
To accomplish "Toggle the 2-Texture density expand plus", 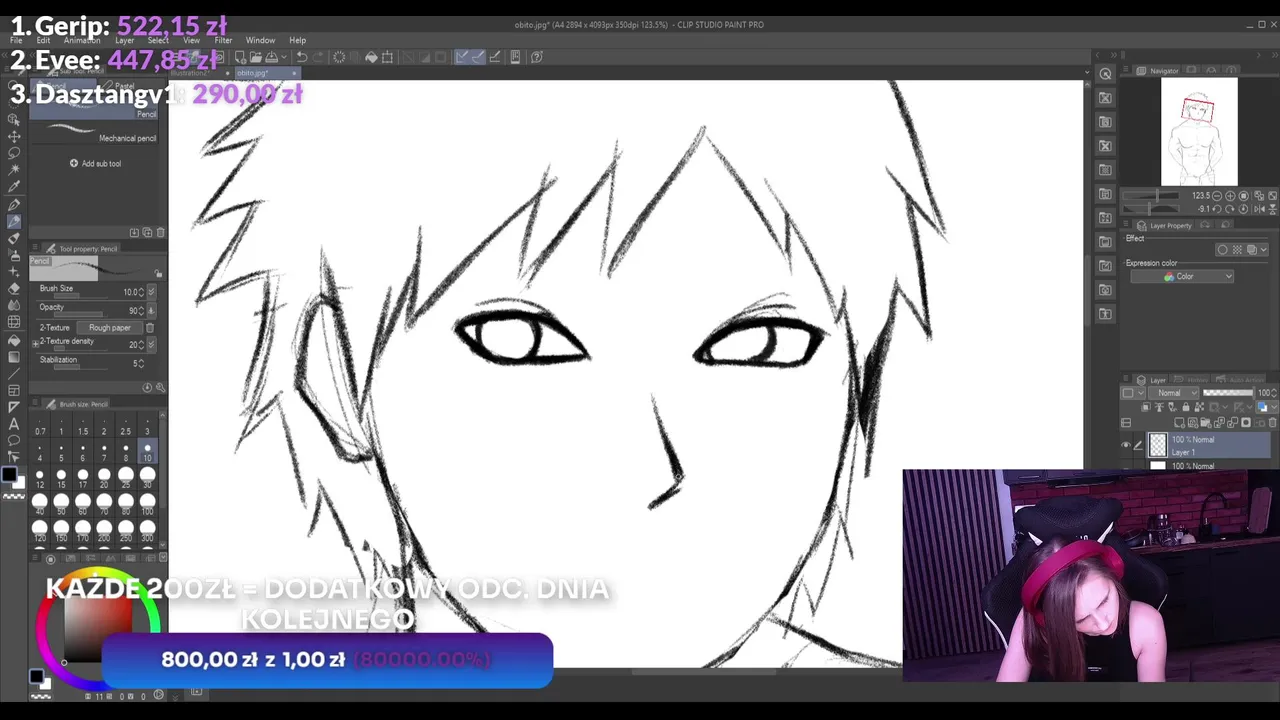I will click(36, 344).
